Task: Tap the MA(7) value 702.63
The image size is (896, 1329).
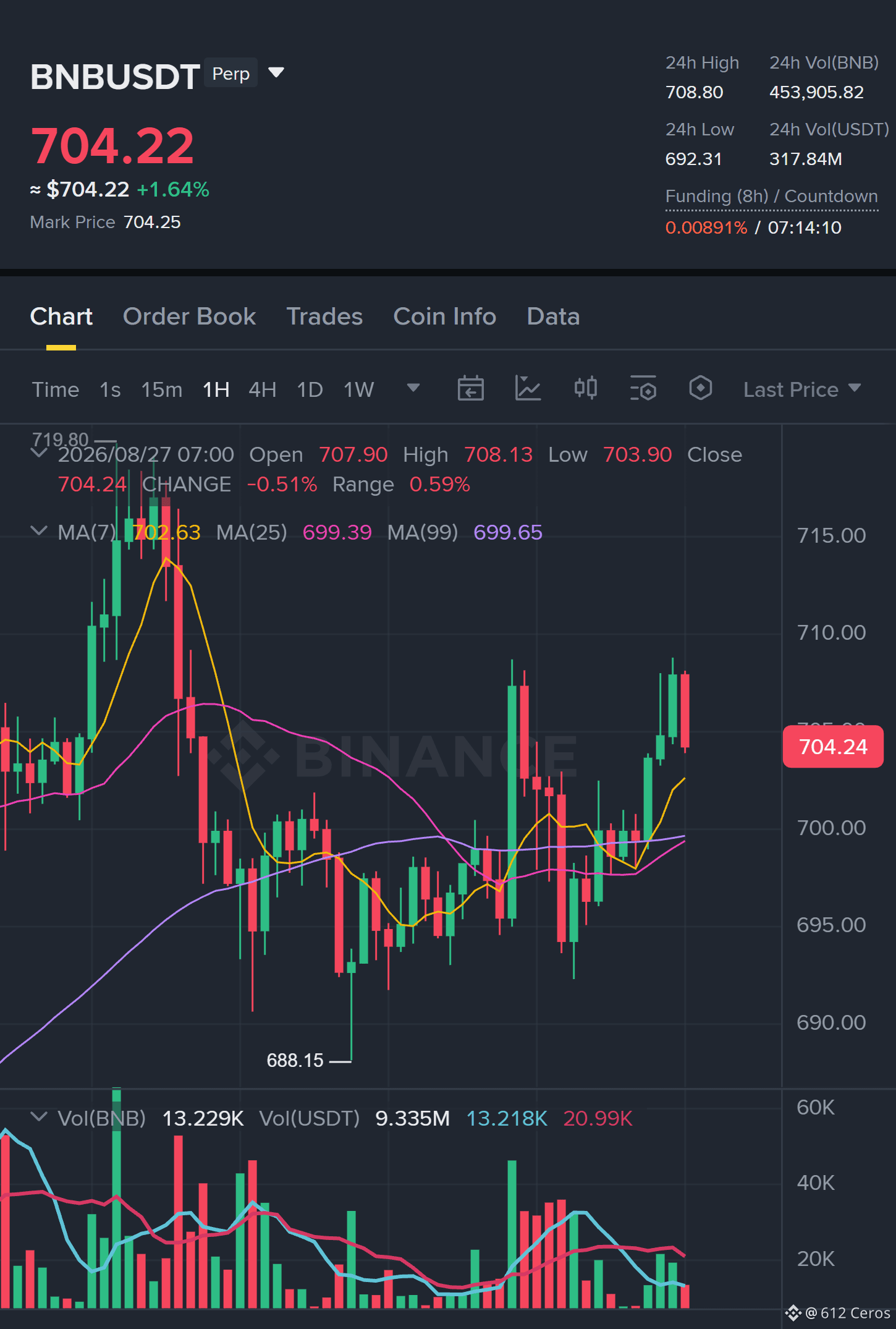Action: (x=167, y=532)
